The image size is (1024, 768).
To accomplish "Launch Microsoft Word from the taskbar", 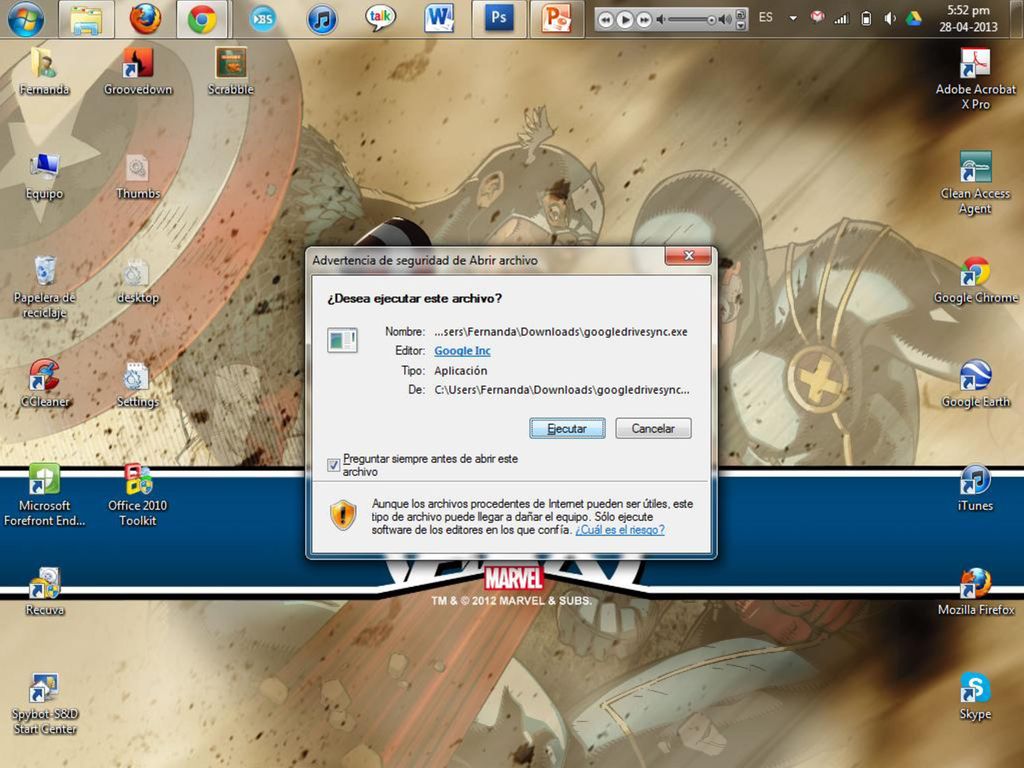I will coord(439,18).
